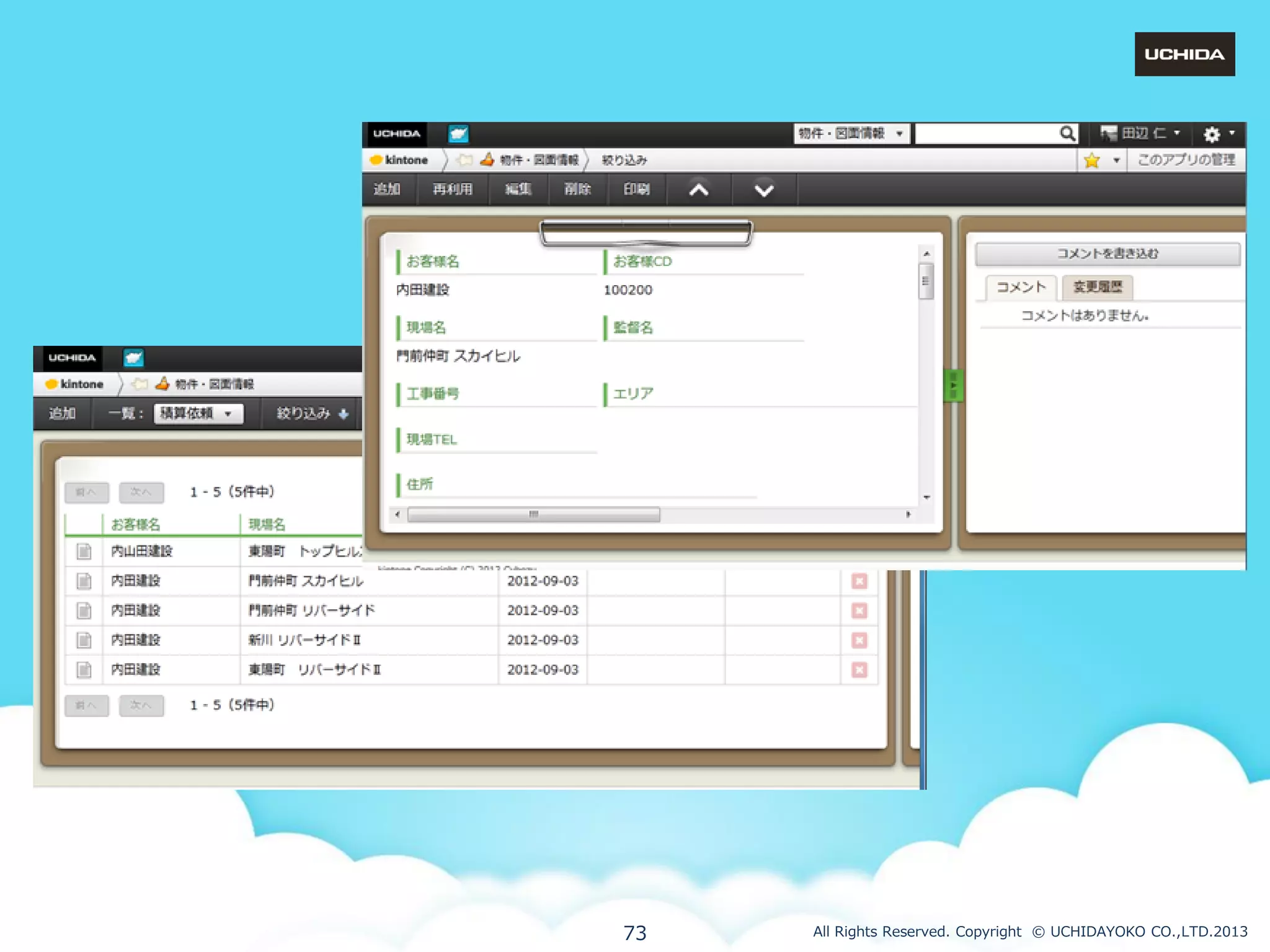Open the 物件・図面情報 search scope dropdown

pos(850,133)
